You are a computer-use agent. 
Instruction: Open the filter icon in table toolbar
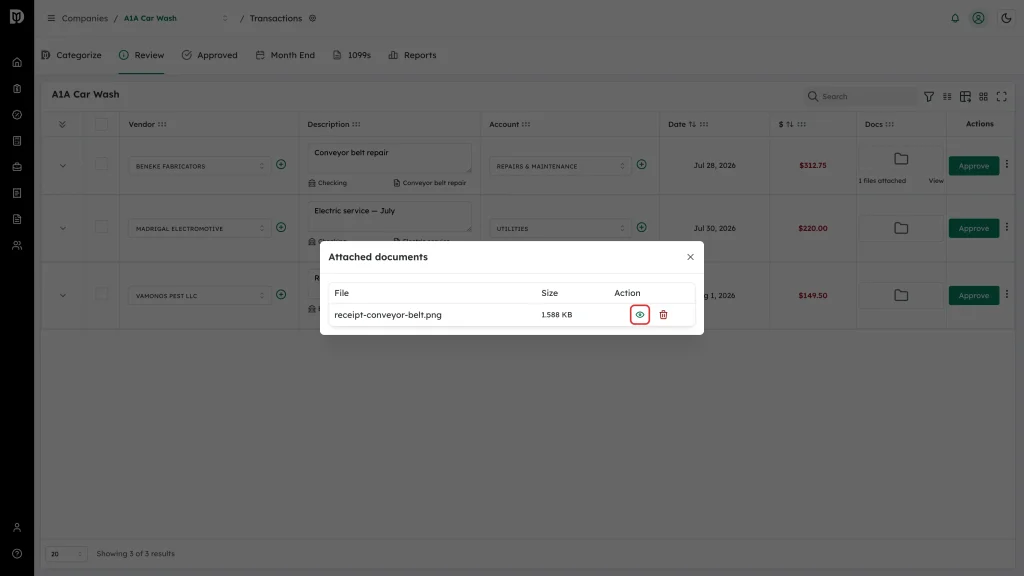[929, 97]
